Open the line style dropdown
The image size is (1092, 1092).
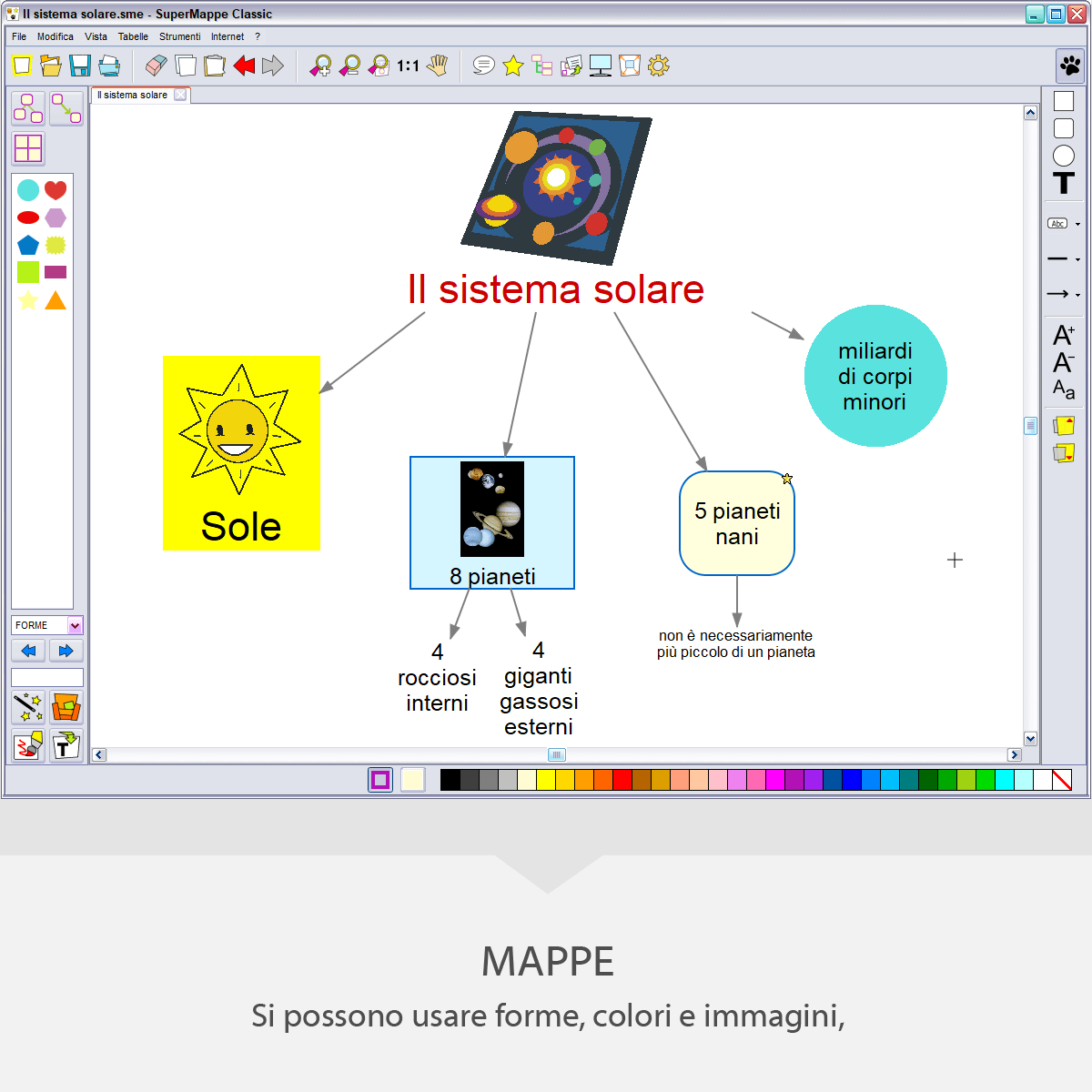click(x=1077, y=259)
